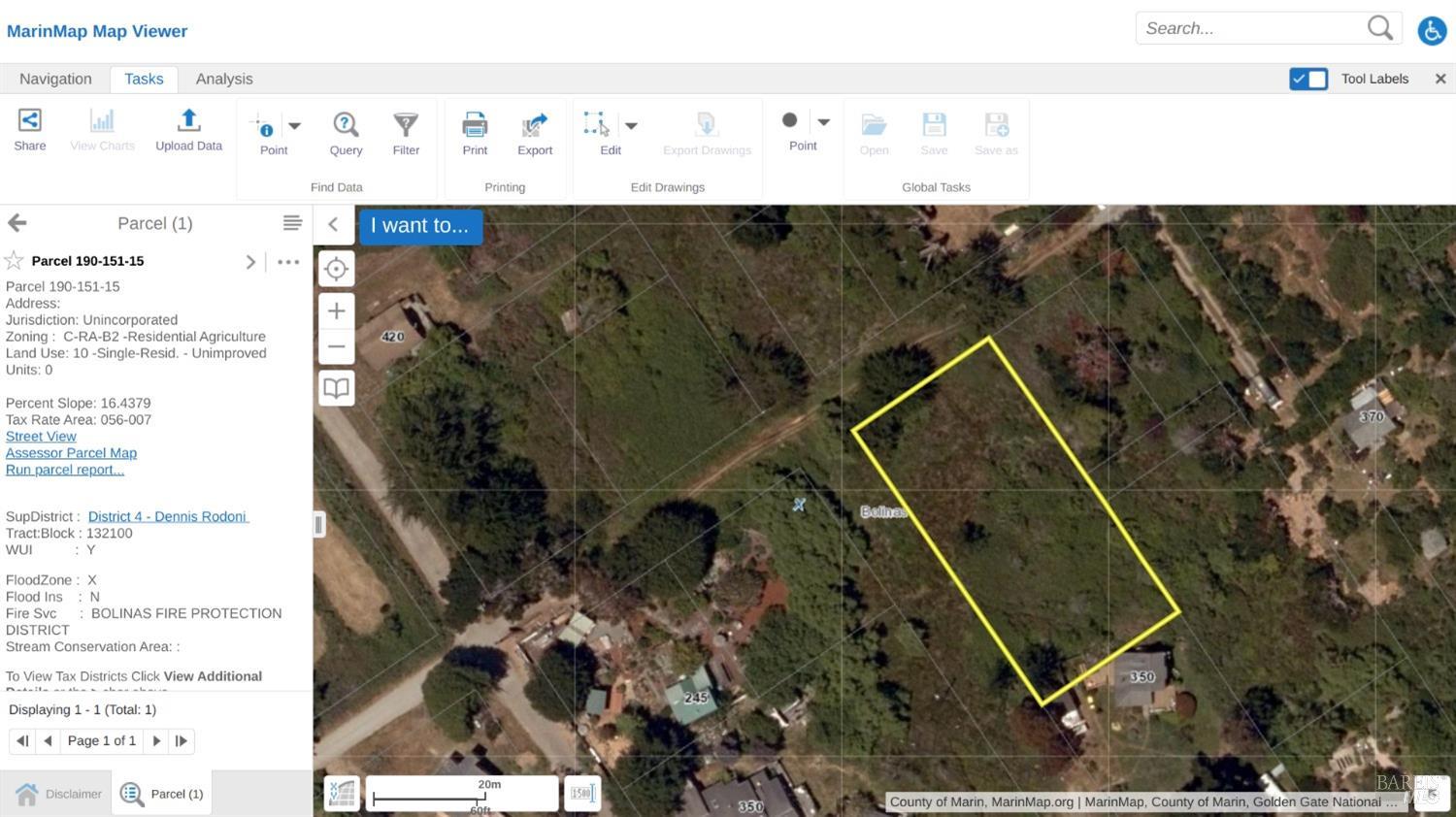Open the Filter tool
1456x817 pixels.
(406, 125)
